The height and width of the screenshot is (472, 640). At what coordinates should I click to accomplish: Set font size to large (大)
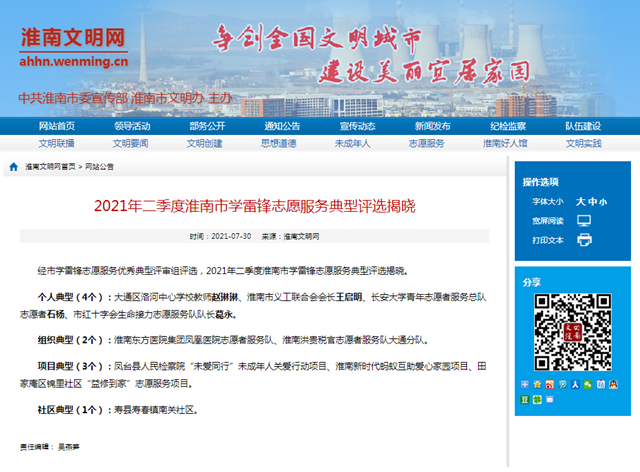(580, 201)
